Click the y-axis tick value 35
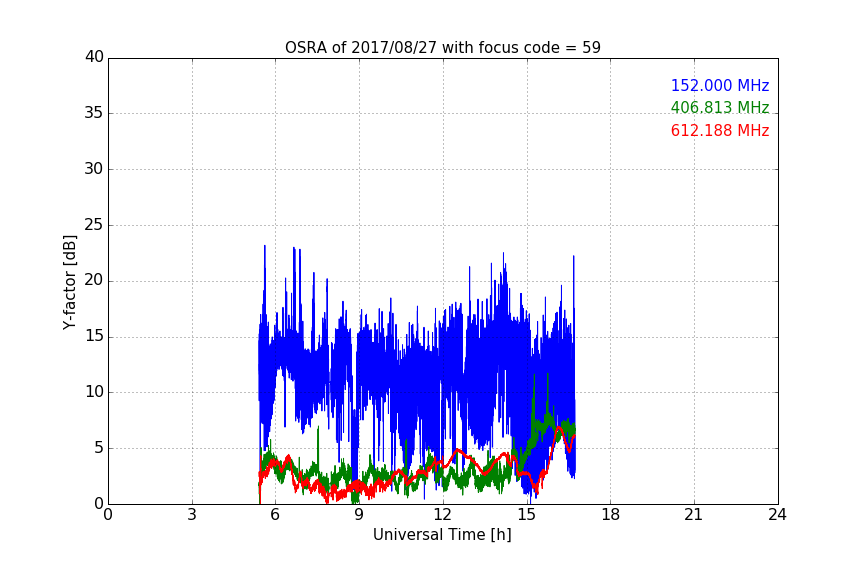The height and width of the screenshot is (576, 864). point(94,113)
